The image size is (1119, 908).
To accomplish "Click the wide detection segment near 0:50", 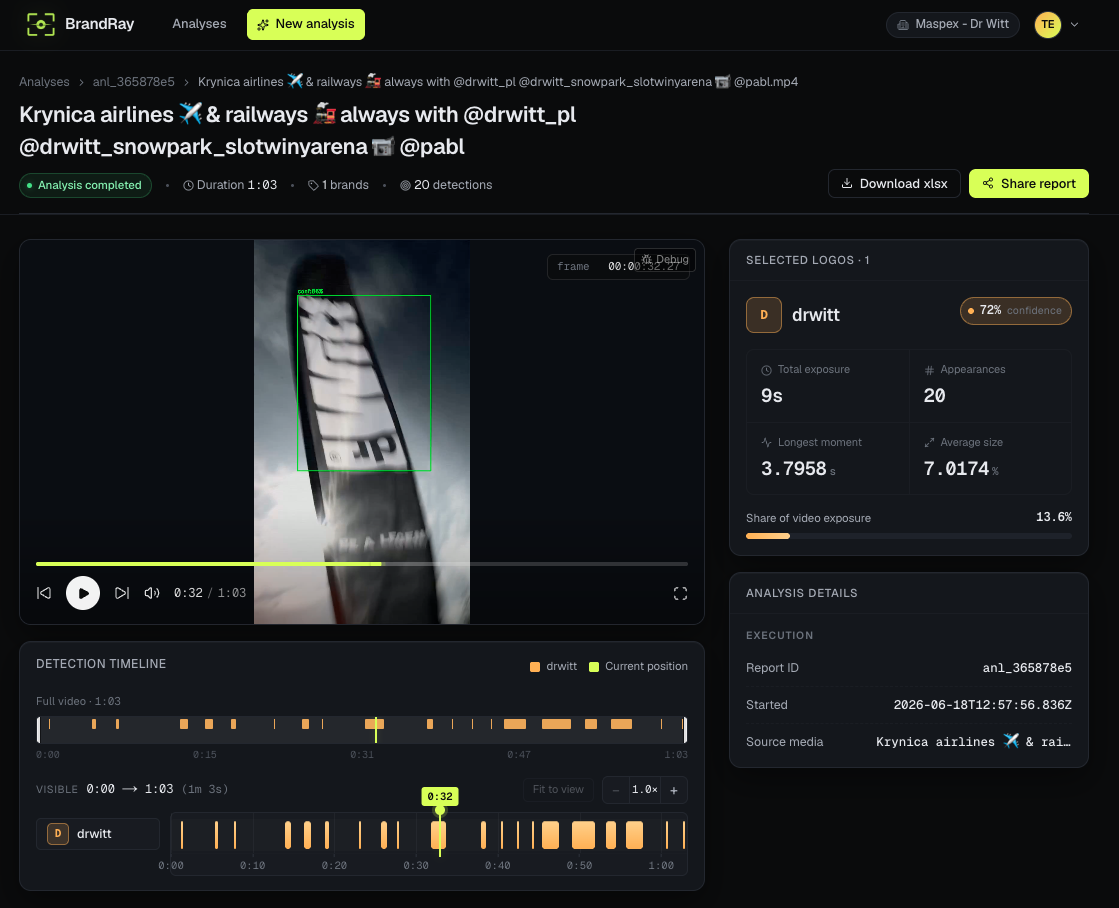I will pos(583,834).
